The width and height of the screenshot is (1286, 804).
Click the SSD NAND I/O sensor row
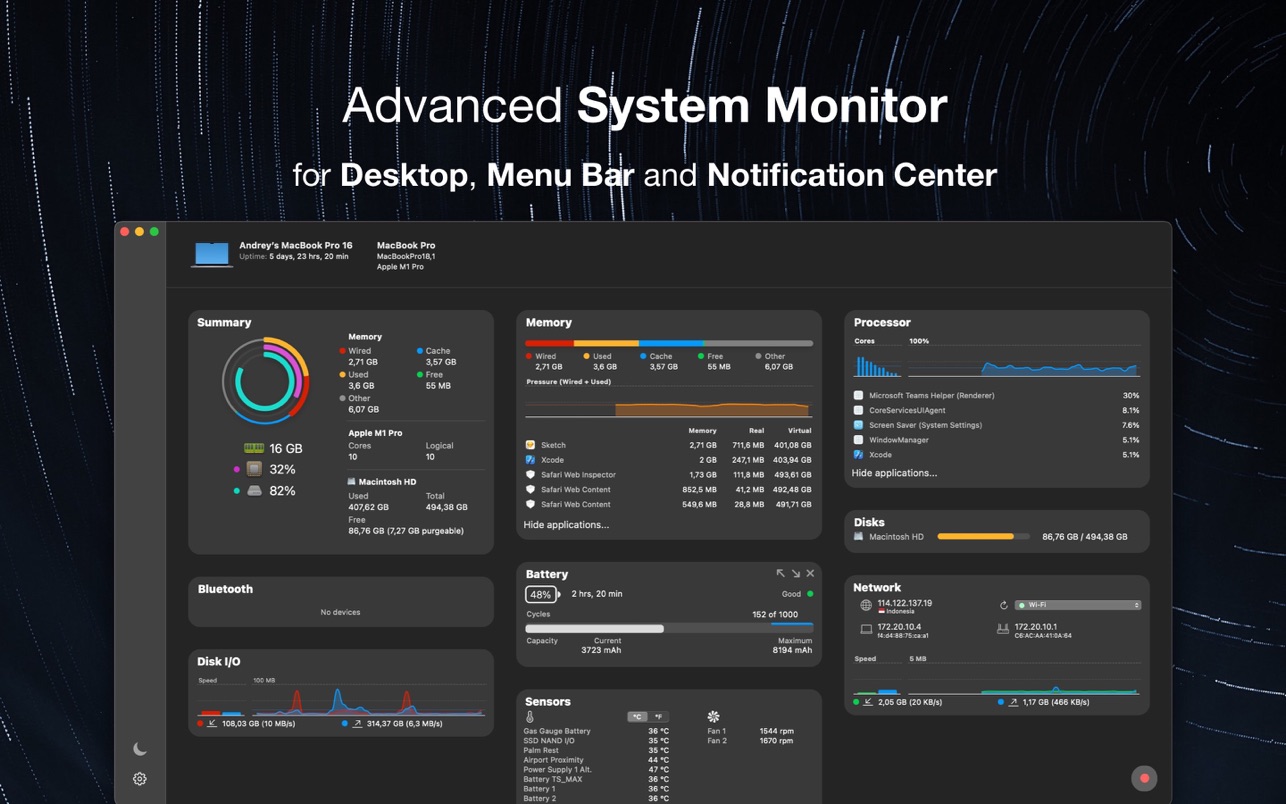(597, 741)
